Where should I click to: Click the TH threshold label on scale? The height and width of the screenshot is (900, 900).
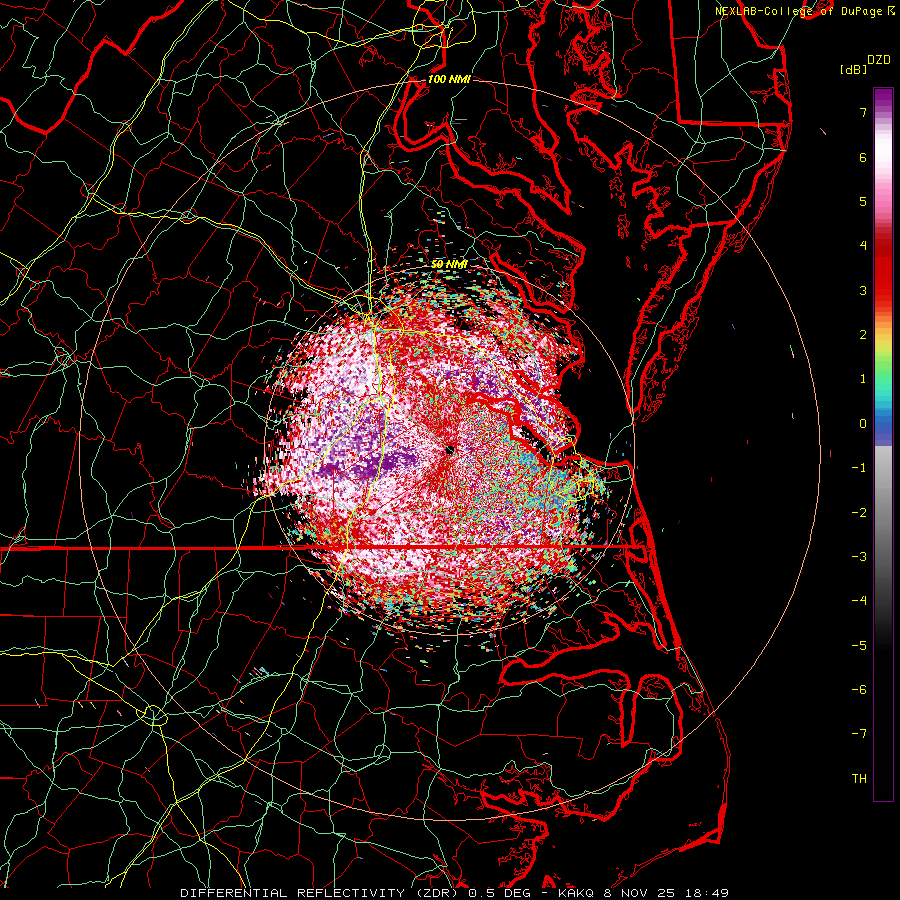point(859,779)
